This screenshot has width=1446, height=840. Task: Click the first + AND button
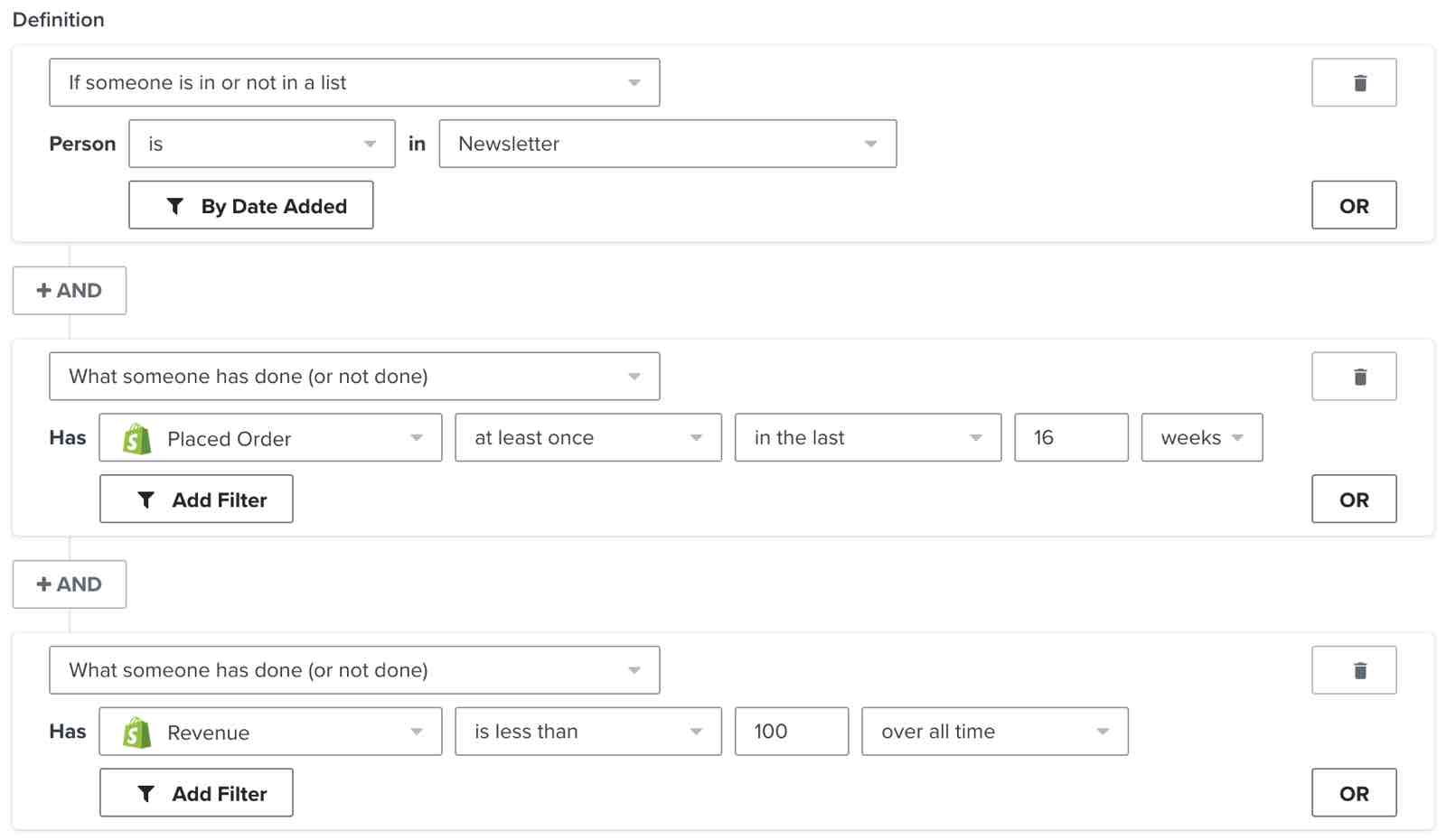(x=69, y=290)
